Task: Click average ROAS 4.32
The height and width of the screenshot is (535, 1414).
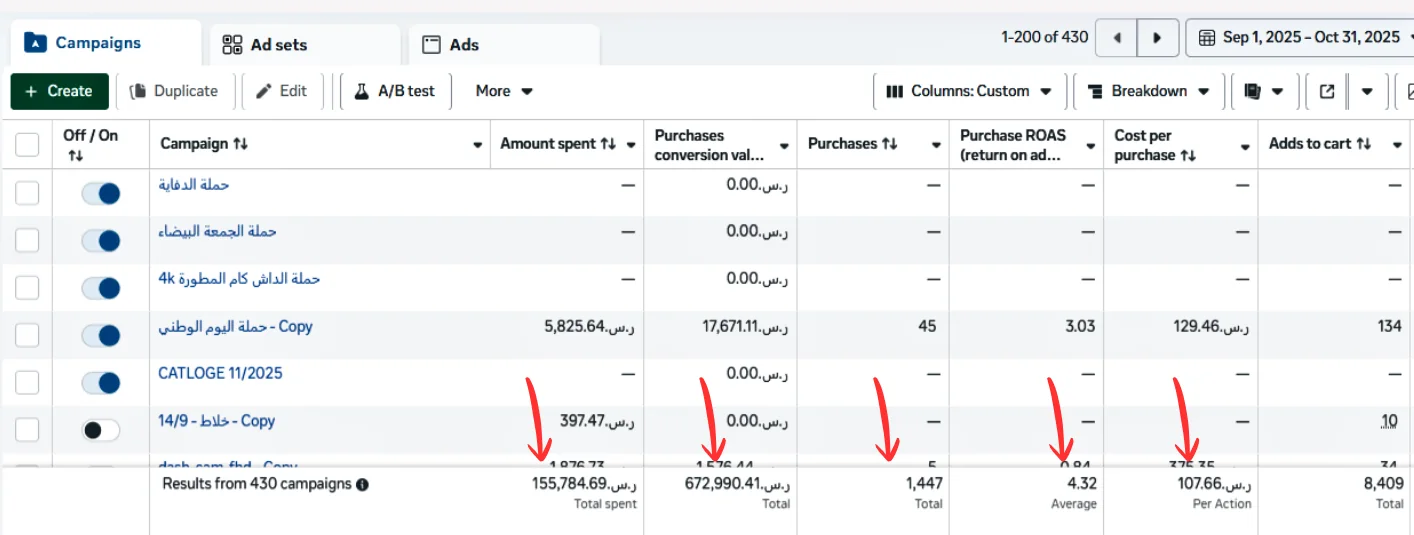Action: coord(1082,484)
